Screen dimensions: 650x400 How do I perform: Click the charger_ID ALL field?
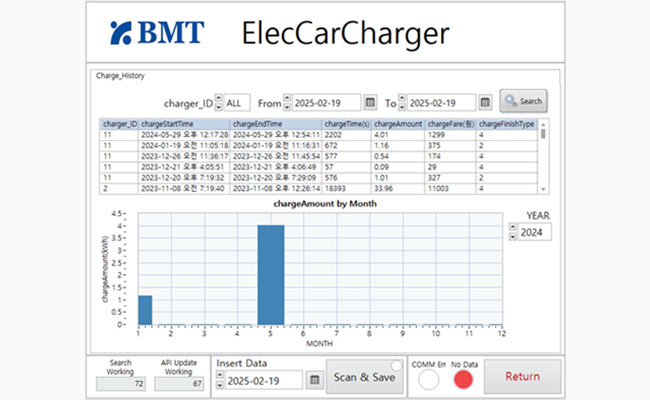(238, 102)
